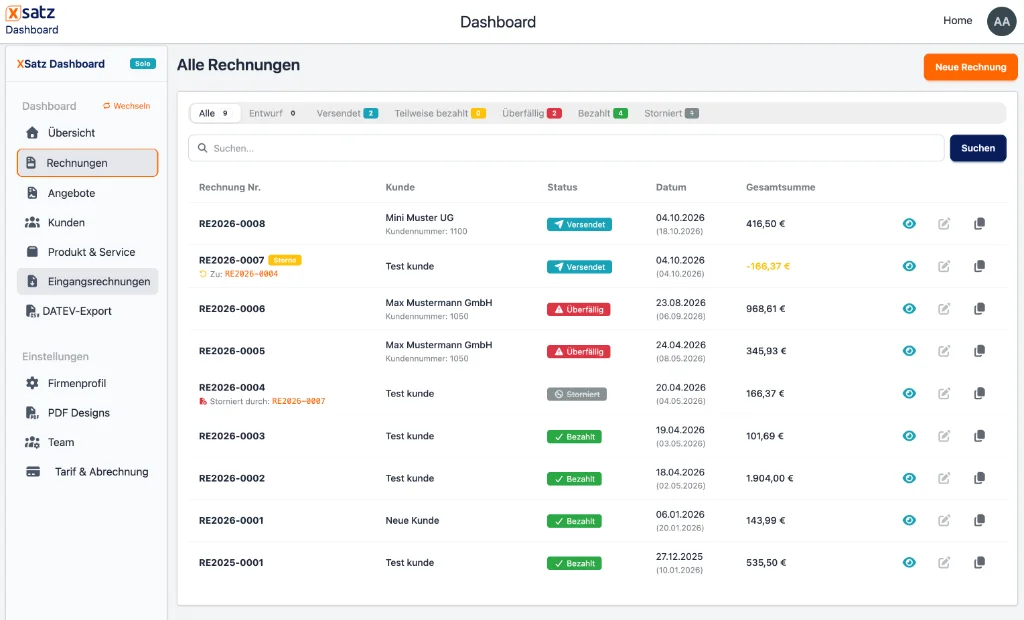
Task: View invoice RE2026-0006 with the eye icon
Action: coord(909,308)
